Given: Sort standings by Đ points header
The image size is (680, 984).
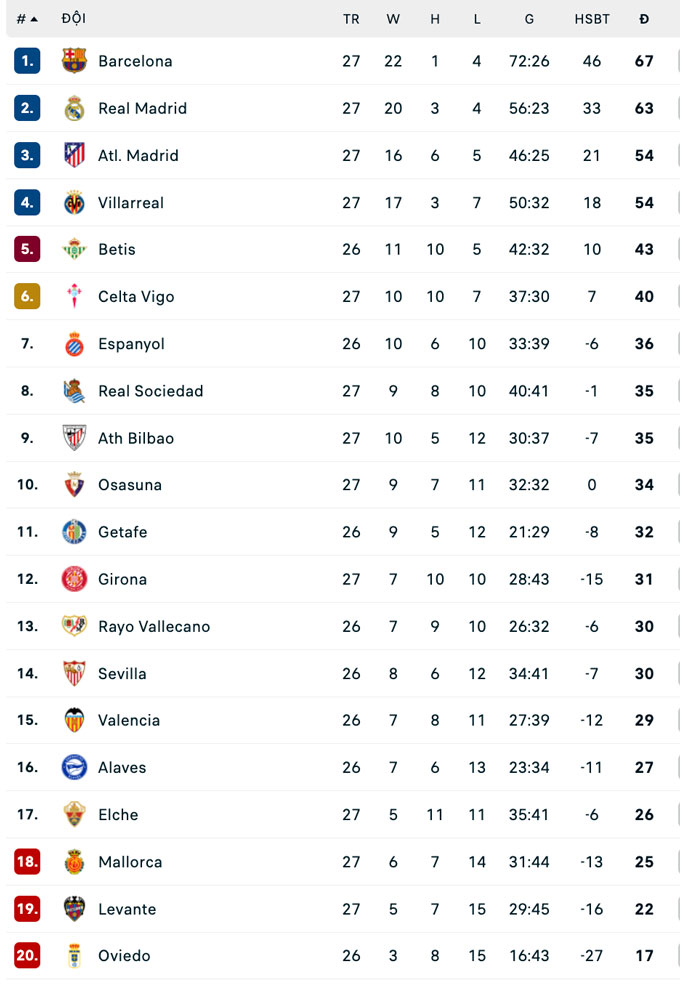Looking at the screenshot, I should tap(644, 19).
